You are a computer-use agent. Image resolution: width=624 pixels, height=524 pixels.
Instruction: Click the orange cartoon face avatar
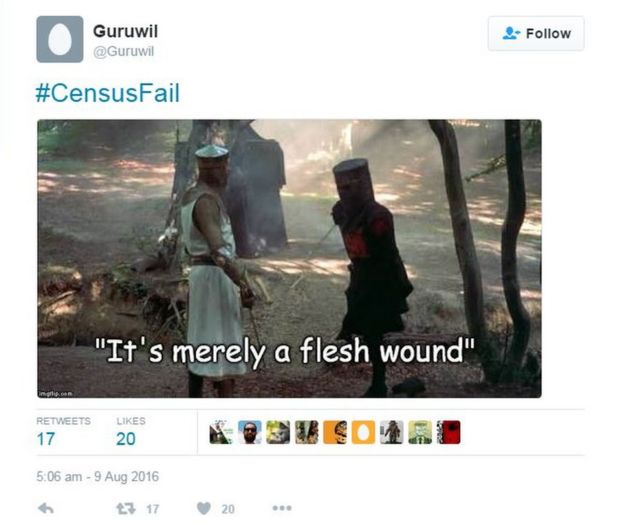(x=335, y=432)
